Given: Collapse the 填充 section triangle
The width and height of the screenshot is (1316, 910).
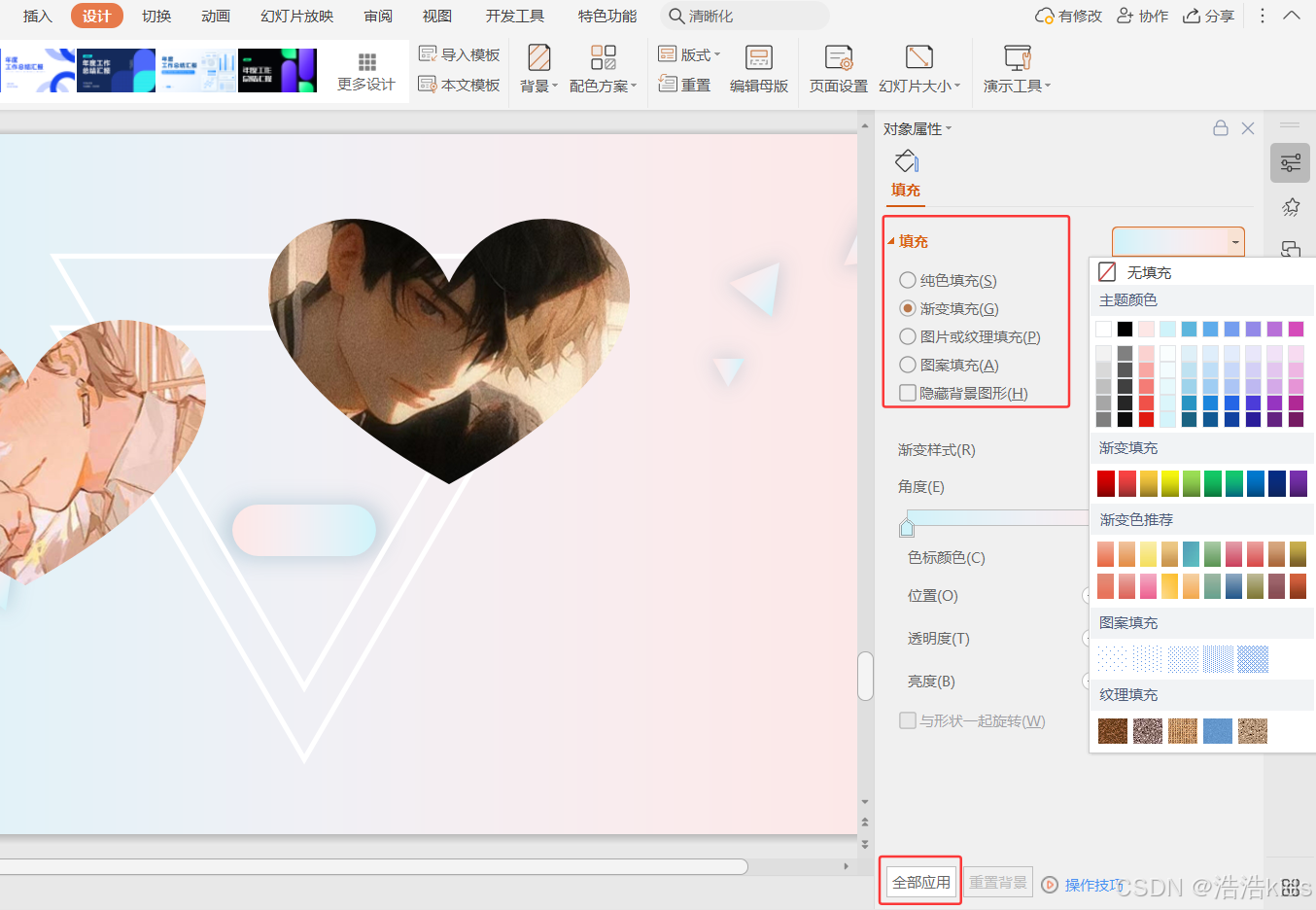Looking at the screenshot, I should (x=891, y=241).
